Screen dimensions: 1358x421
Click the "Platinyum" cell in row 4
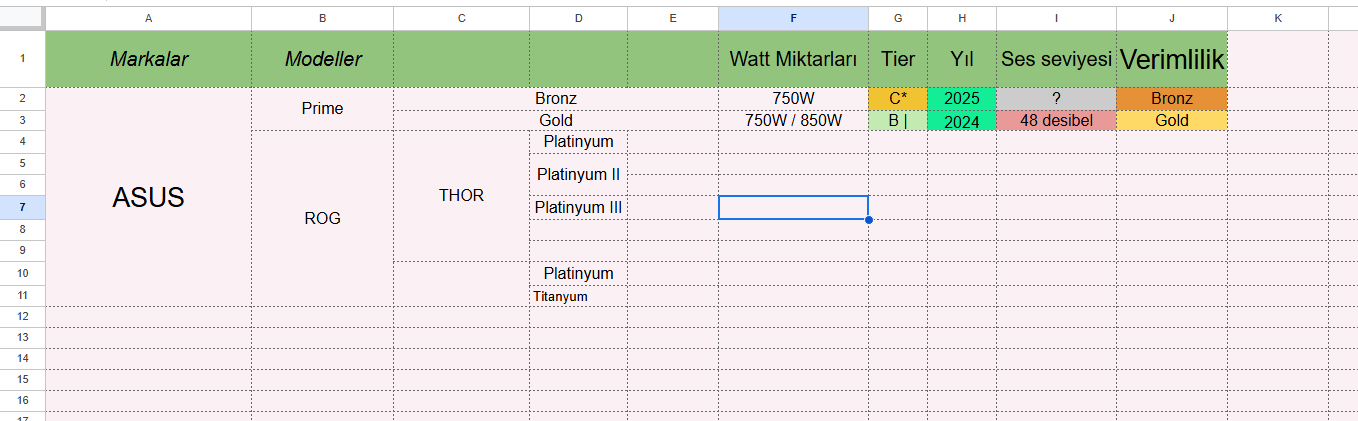578,142
